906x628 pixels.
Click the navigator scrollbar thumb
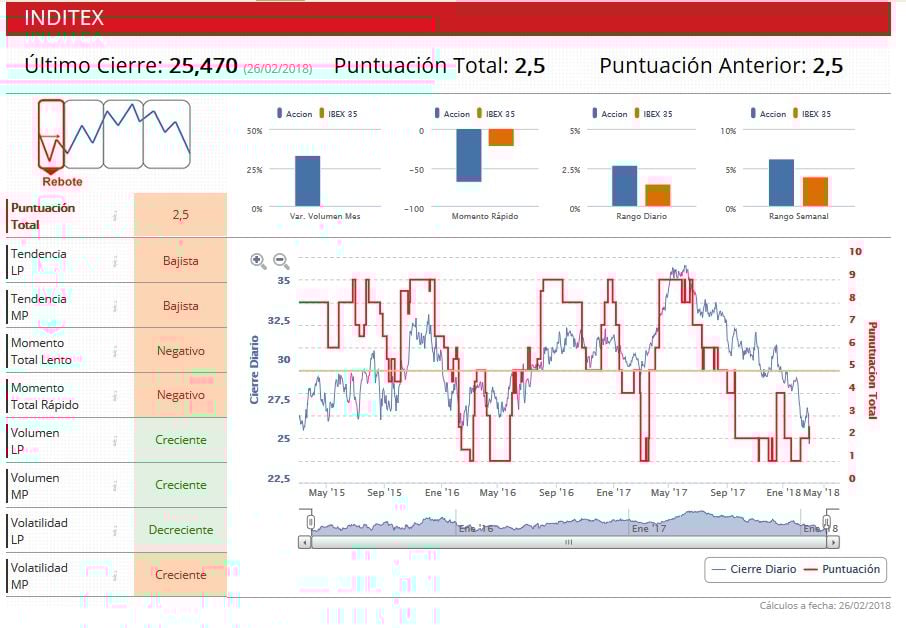click(569, 542)
